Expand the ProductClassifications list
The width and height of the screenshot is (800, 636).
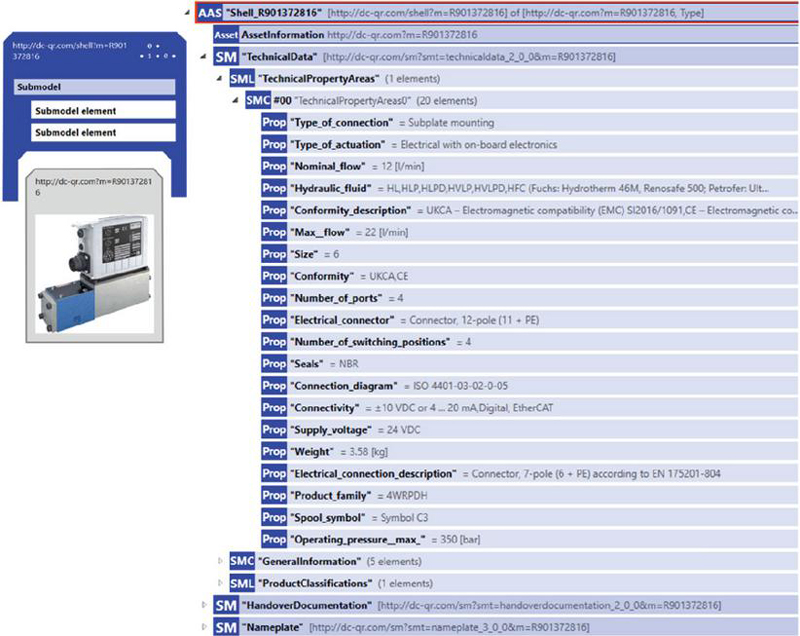220,583
